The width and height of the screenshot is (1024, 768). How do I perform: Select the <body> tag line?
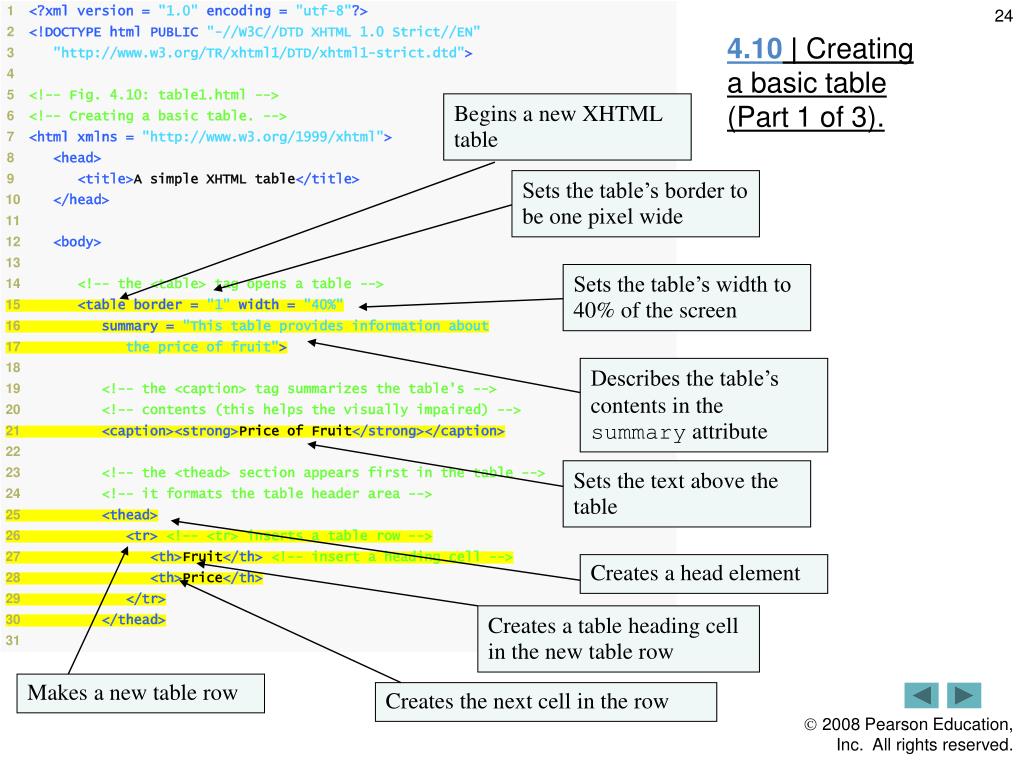click(x=77, y=242)
